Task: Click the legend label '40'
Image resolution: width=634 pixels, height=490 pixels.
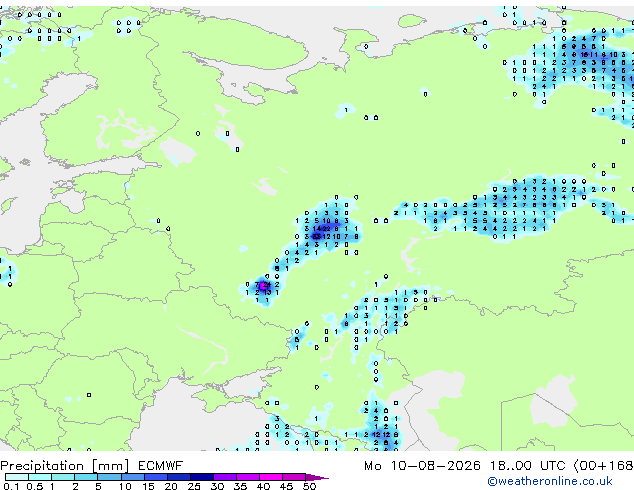Action: [263, 486]
